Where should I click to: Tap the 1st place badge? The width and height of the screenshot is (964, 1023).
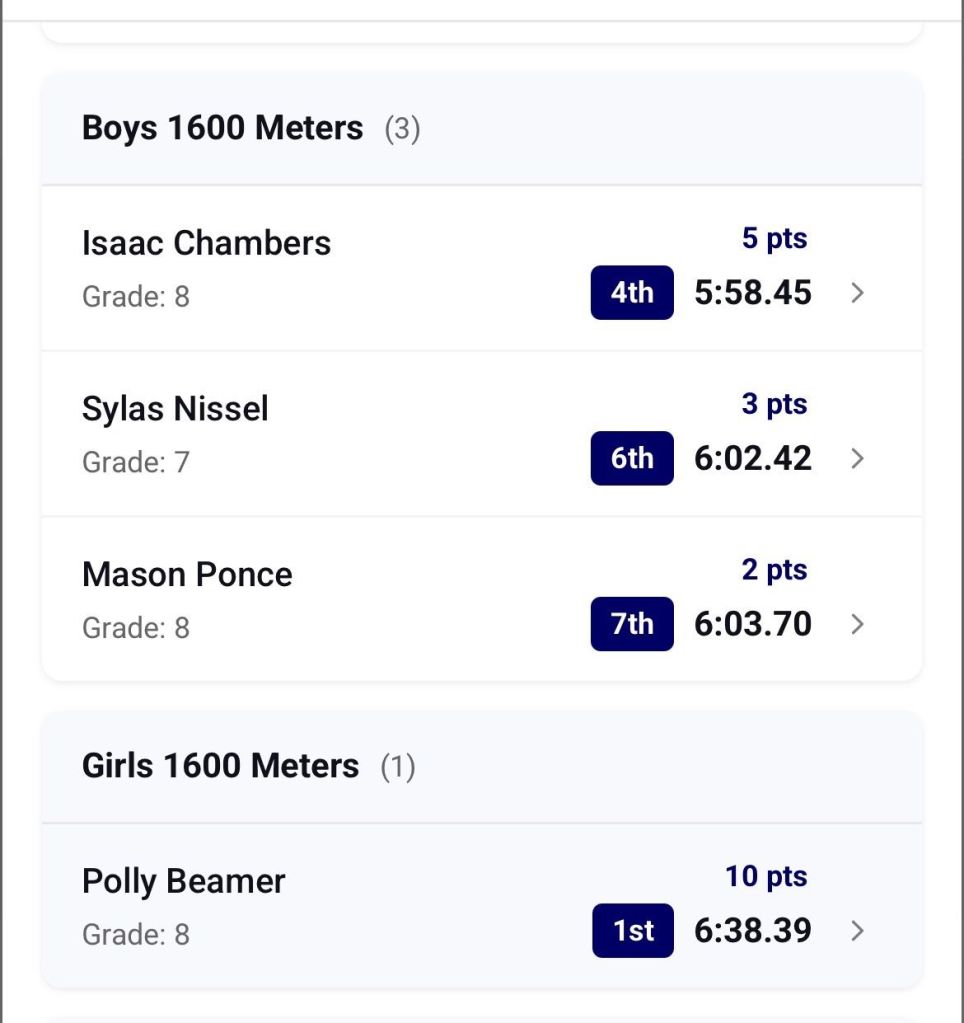coord(633,931)
